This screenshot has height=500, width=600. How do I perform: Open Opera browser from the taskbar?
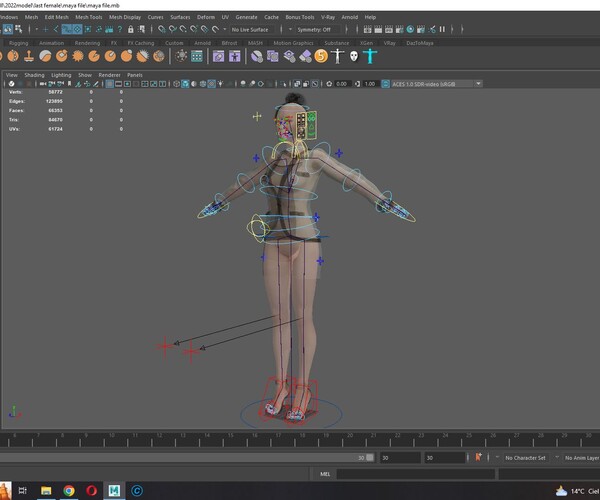pos(91,490)
